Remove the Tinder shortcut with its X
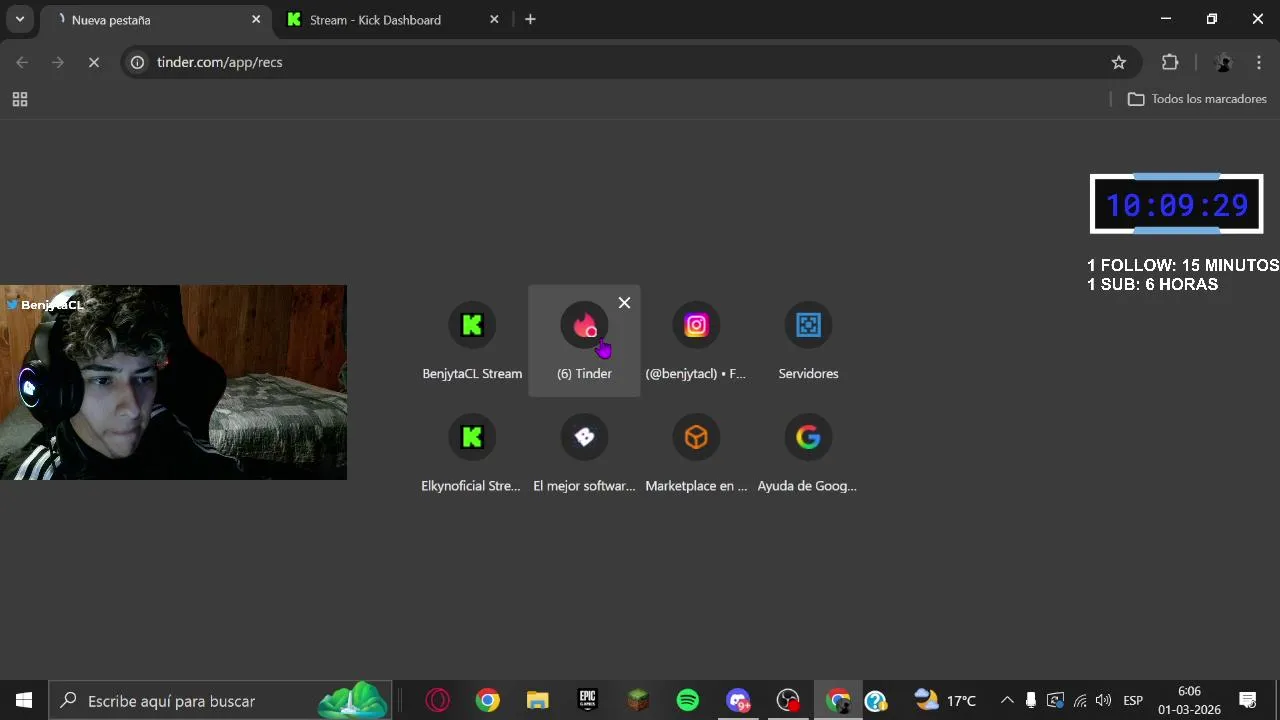The height and width of the screenshot is (720, 1280). coord(624,303)
